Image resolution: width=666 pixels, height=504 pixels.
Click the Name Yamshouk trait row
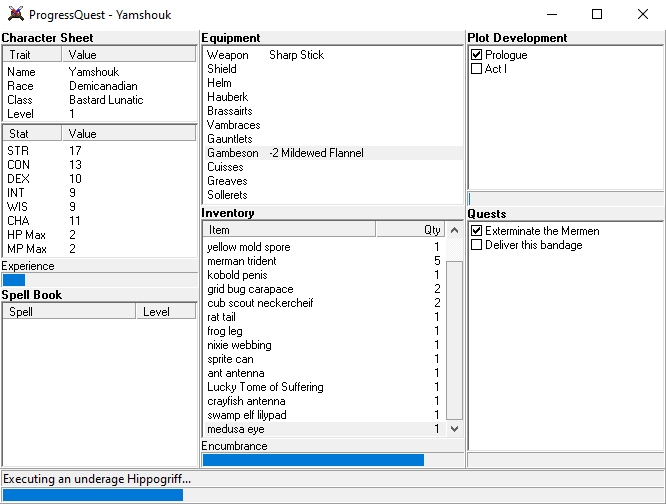point(100,72)
